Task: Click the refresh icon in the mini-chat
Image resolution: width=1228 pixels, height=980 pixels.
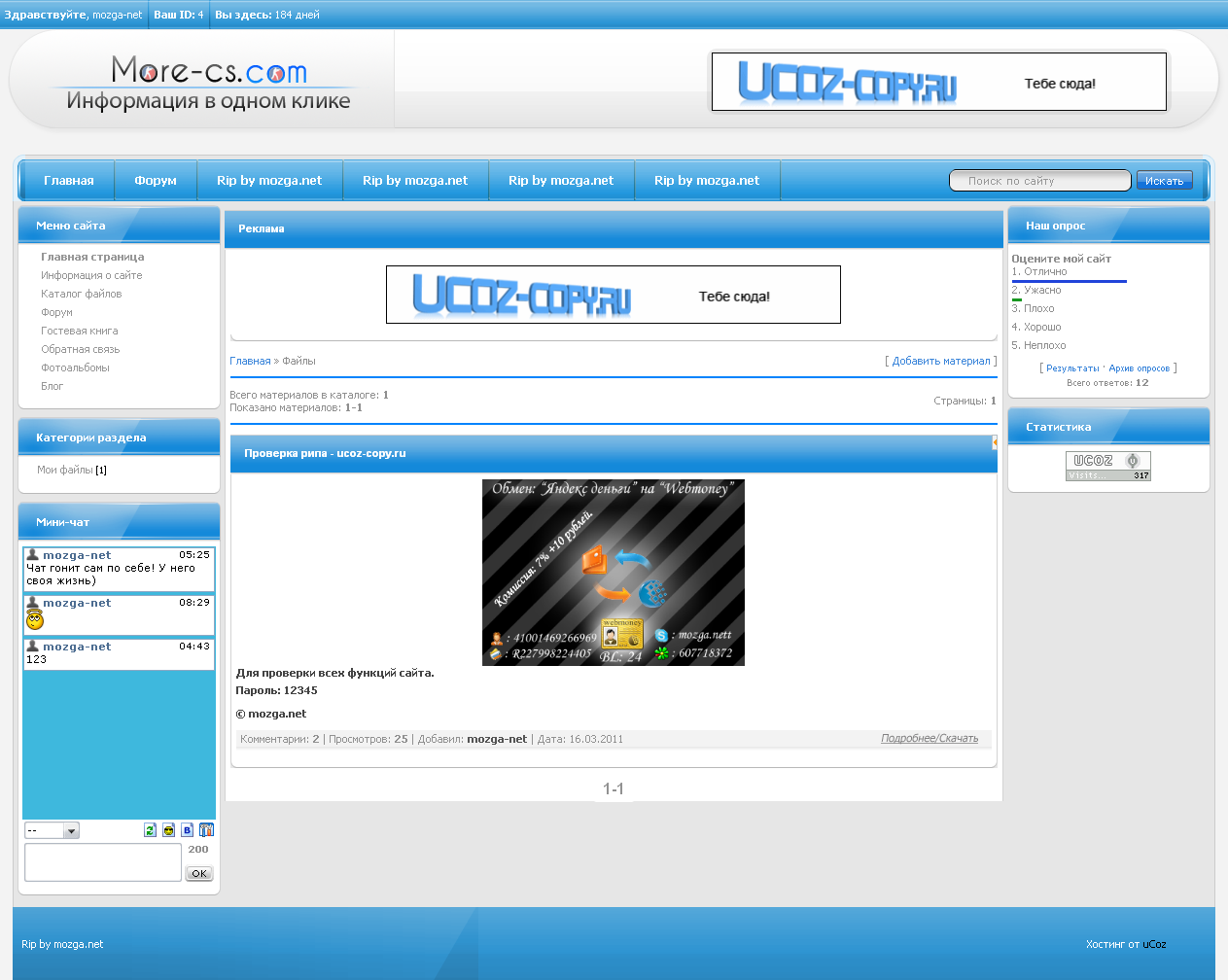Action: (150, 830)
